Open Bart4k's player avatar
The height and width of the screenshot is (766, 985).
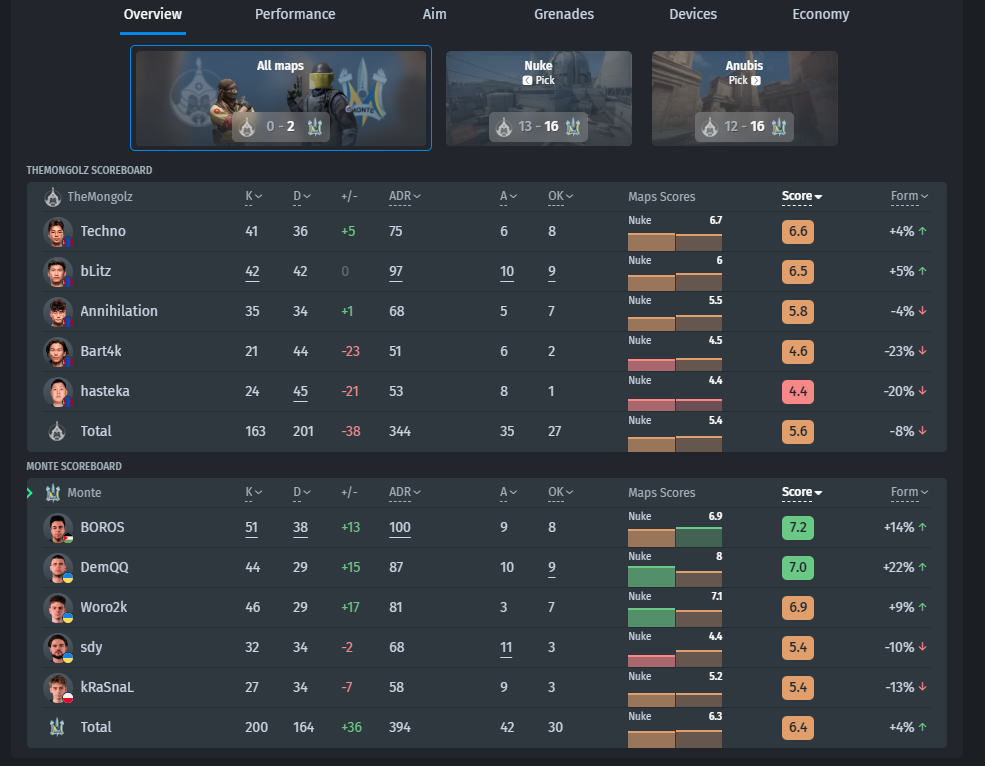[x=57, y=351]
